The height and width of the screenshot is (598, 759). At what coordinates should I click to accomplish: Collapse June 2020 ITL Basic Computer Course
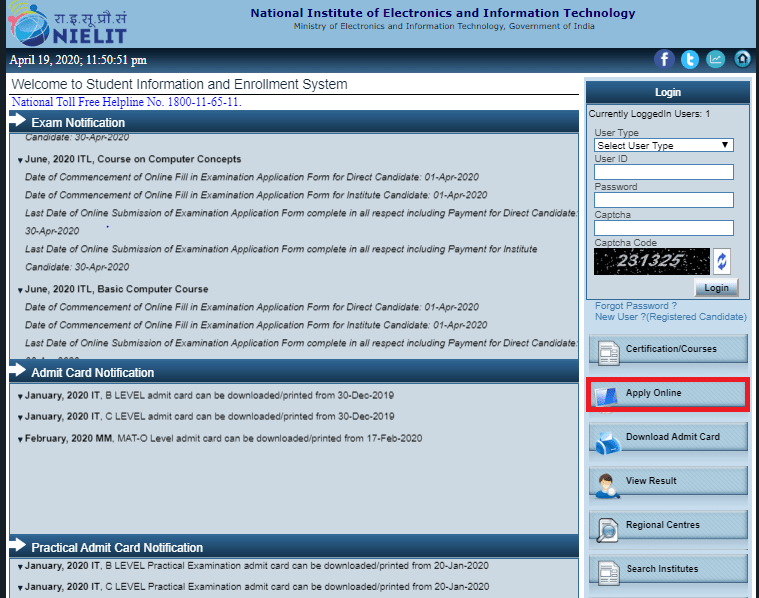[x=20, y=290]
